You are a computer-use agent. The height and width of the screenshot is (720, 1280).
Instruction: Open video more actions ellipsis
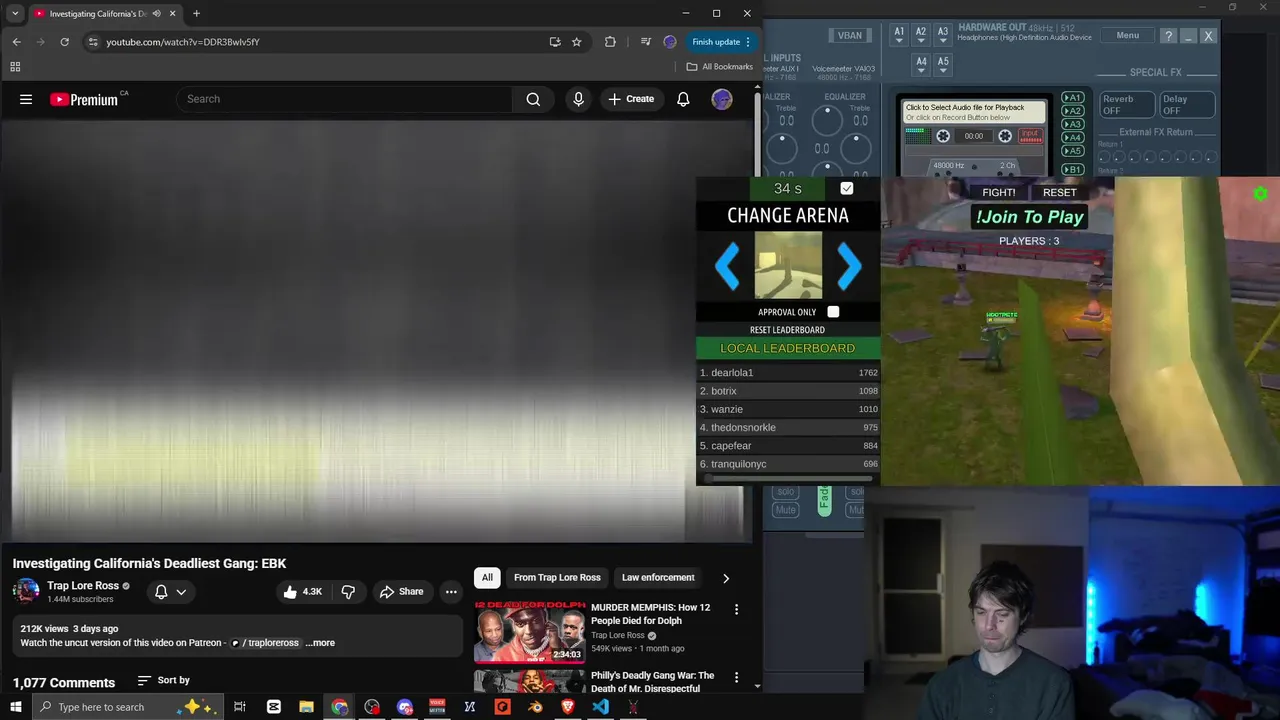451,592
